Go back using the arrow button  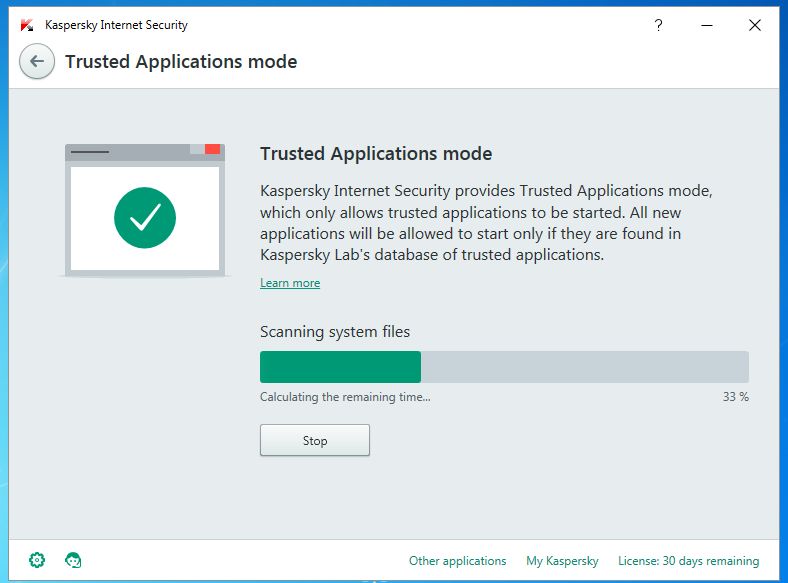[37, 62]
